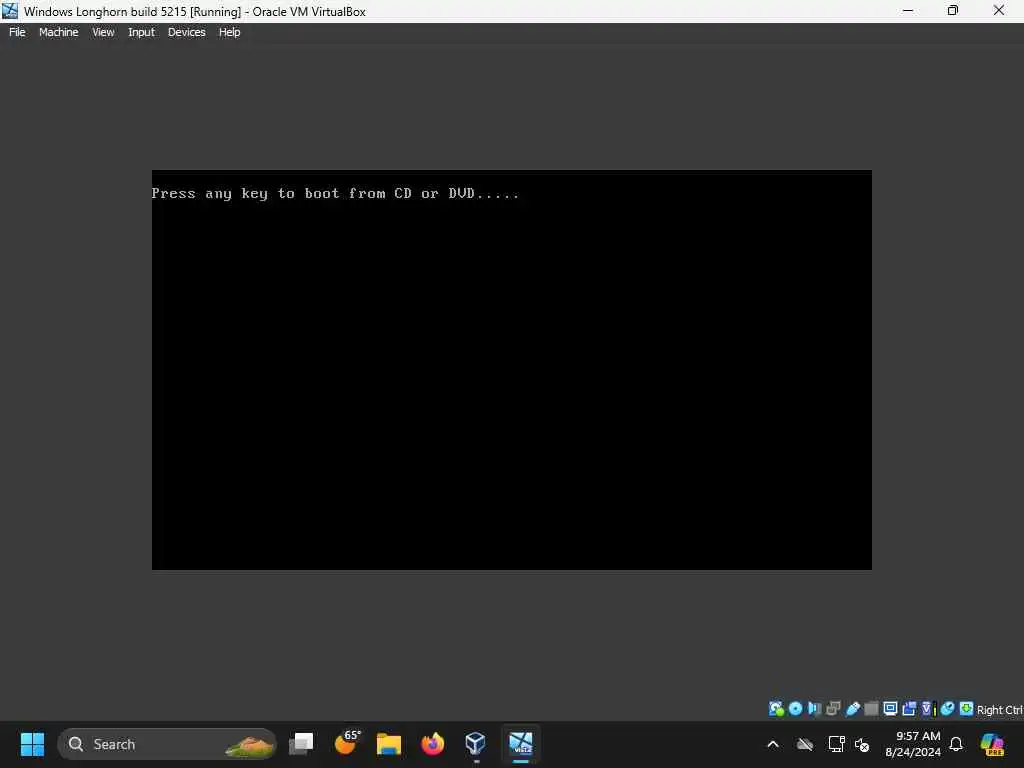Click the virtualization features V icon
The width and height of the screenshot is (1024, 768).
click(x=928, y=709)
